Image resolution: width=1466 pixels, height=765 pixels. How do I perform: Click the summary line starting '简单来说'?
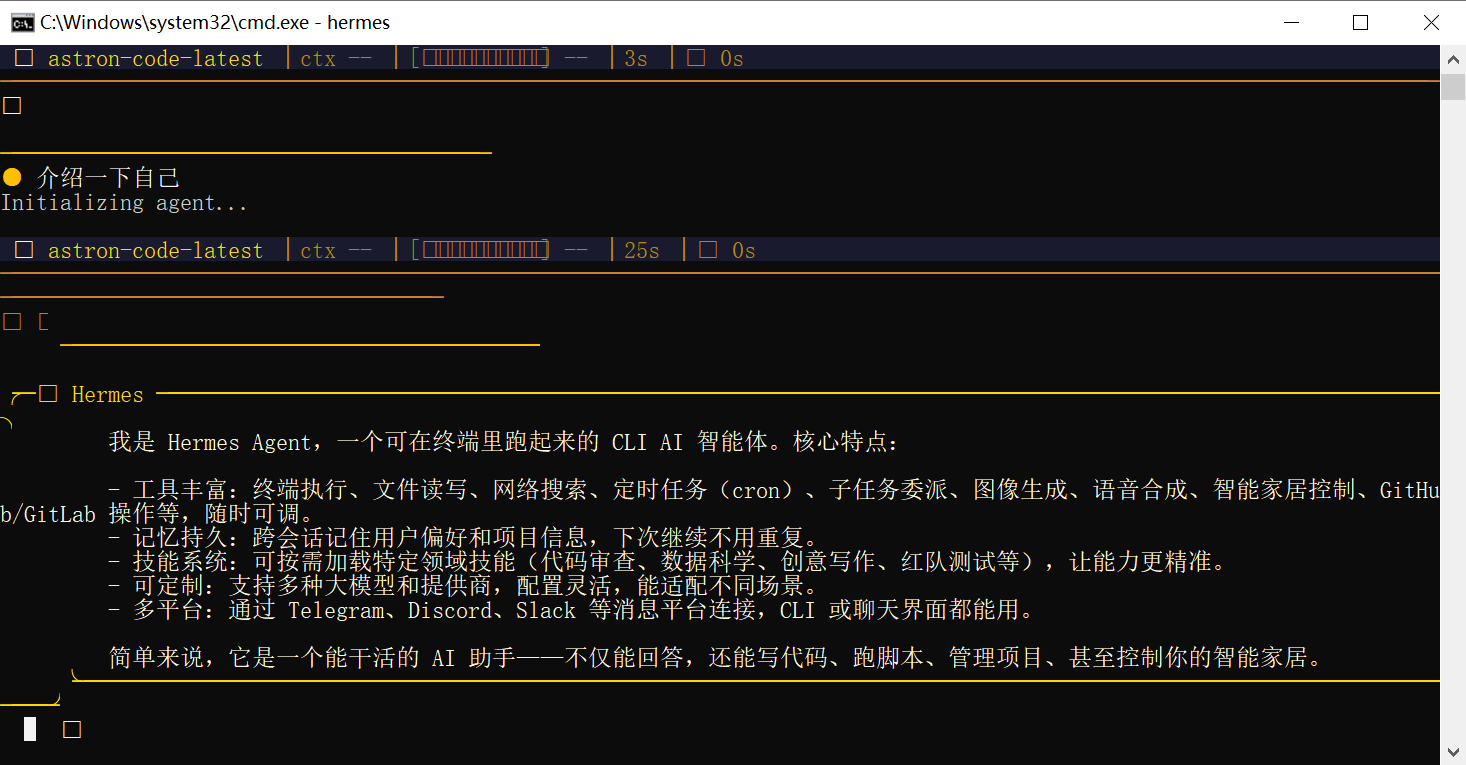pyautogui.click(x=715, y=658)
